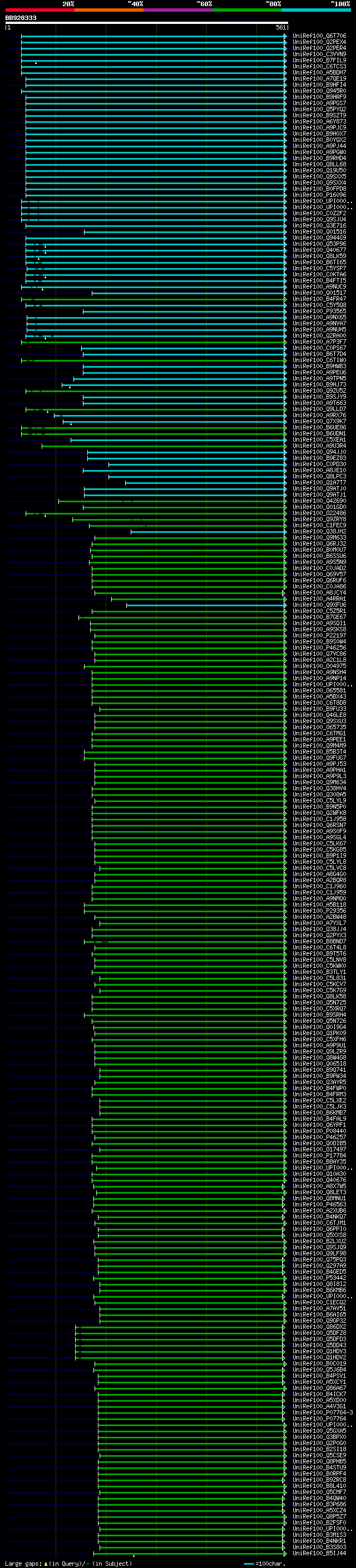This screenshot has height=1568, width=356.
Task: Click the white query sequence bar
Action: pyautogui.click(x=147, y=22)
